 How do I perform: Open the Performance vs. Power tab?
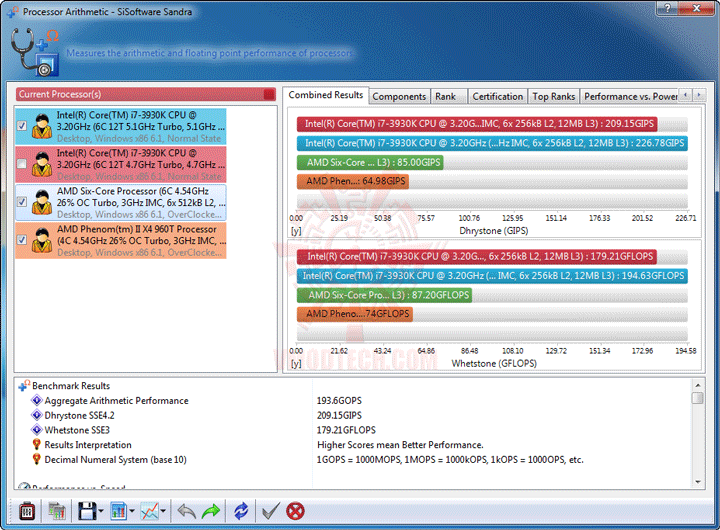[x=630, y=96]
